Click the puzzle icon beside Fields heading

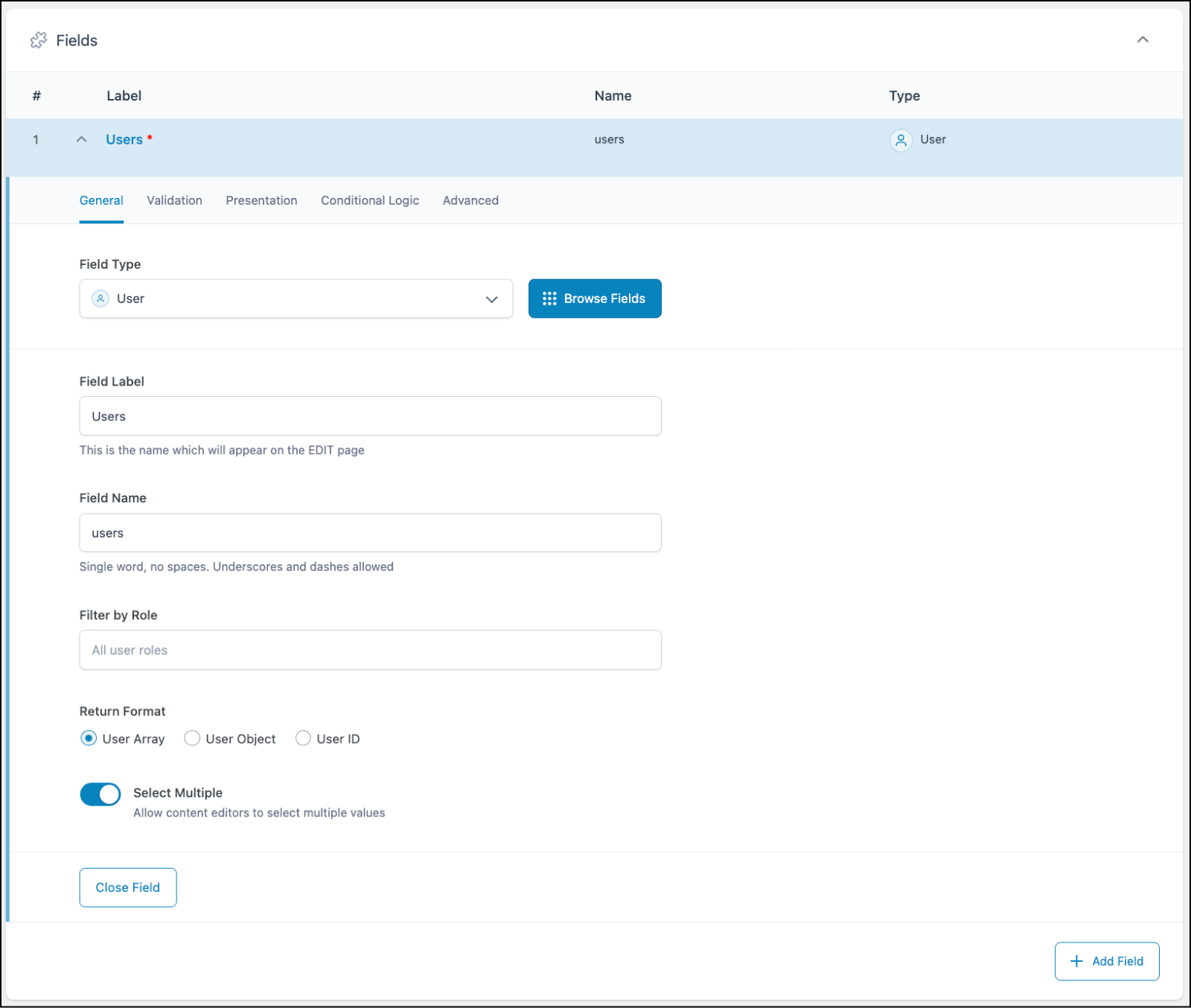38,40
